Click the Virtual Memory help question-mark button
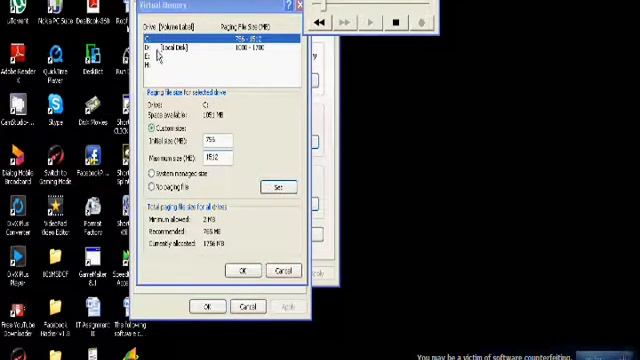Screen dimensions: 640x360 [x=289, y=5]
